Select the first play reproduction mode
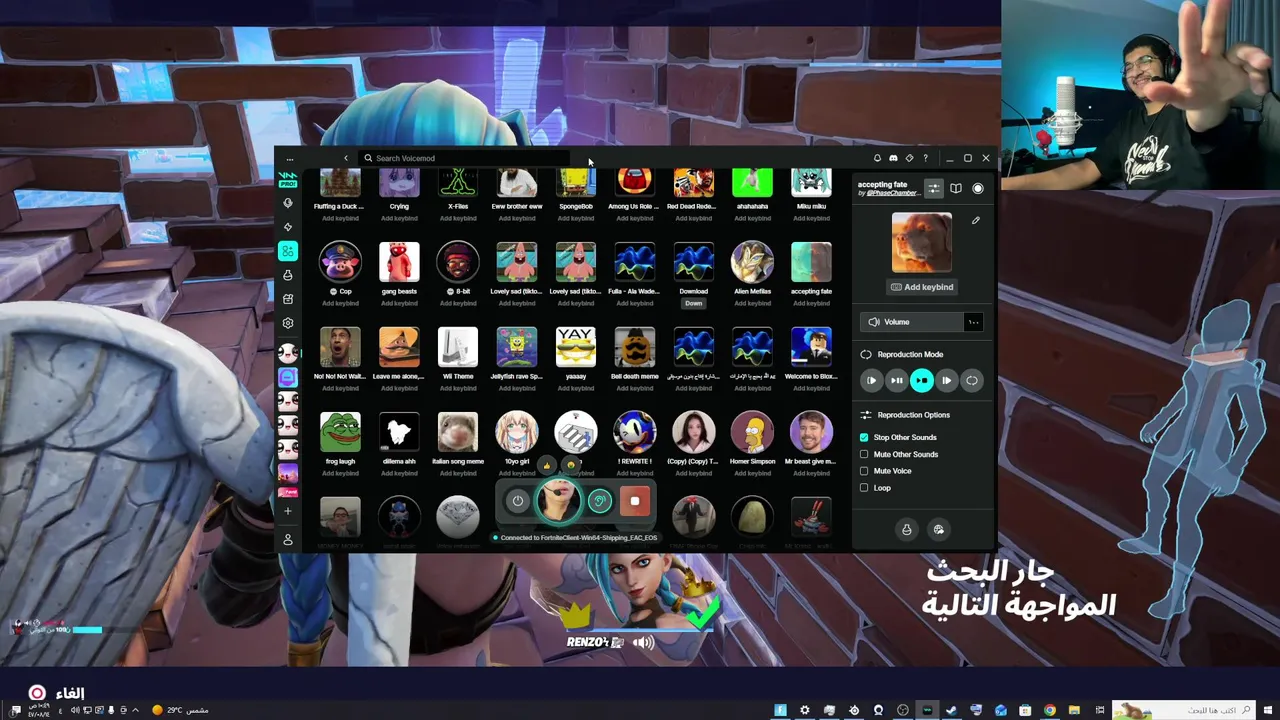 (x=871, y=380)
